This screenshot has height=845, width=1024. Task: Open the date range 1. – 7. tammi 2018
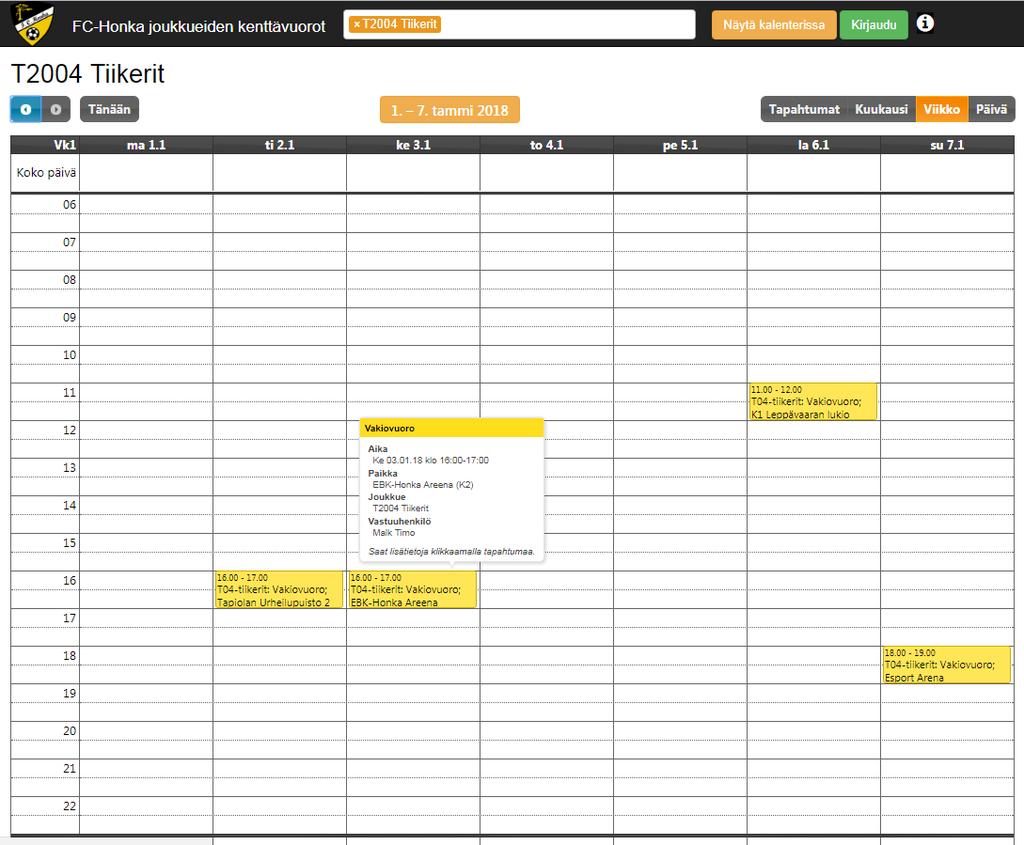coord(449,110)
